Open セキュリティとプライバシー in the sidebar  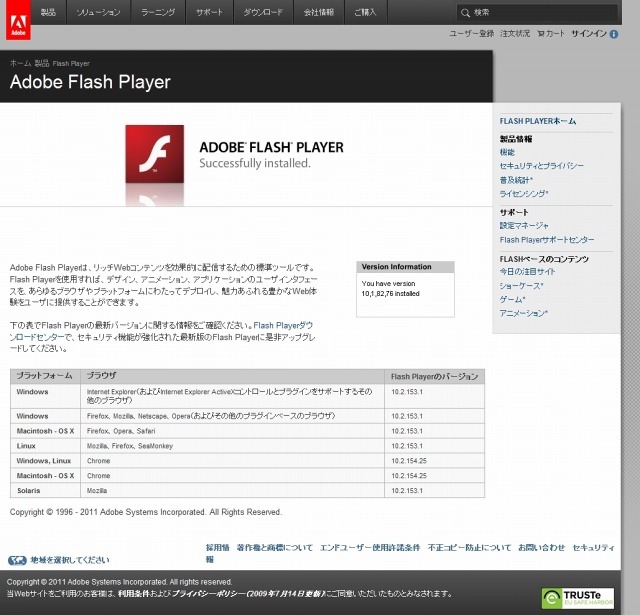pos(541,166)
